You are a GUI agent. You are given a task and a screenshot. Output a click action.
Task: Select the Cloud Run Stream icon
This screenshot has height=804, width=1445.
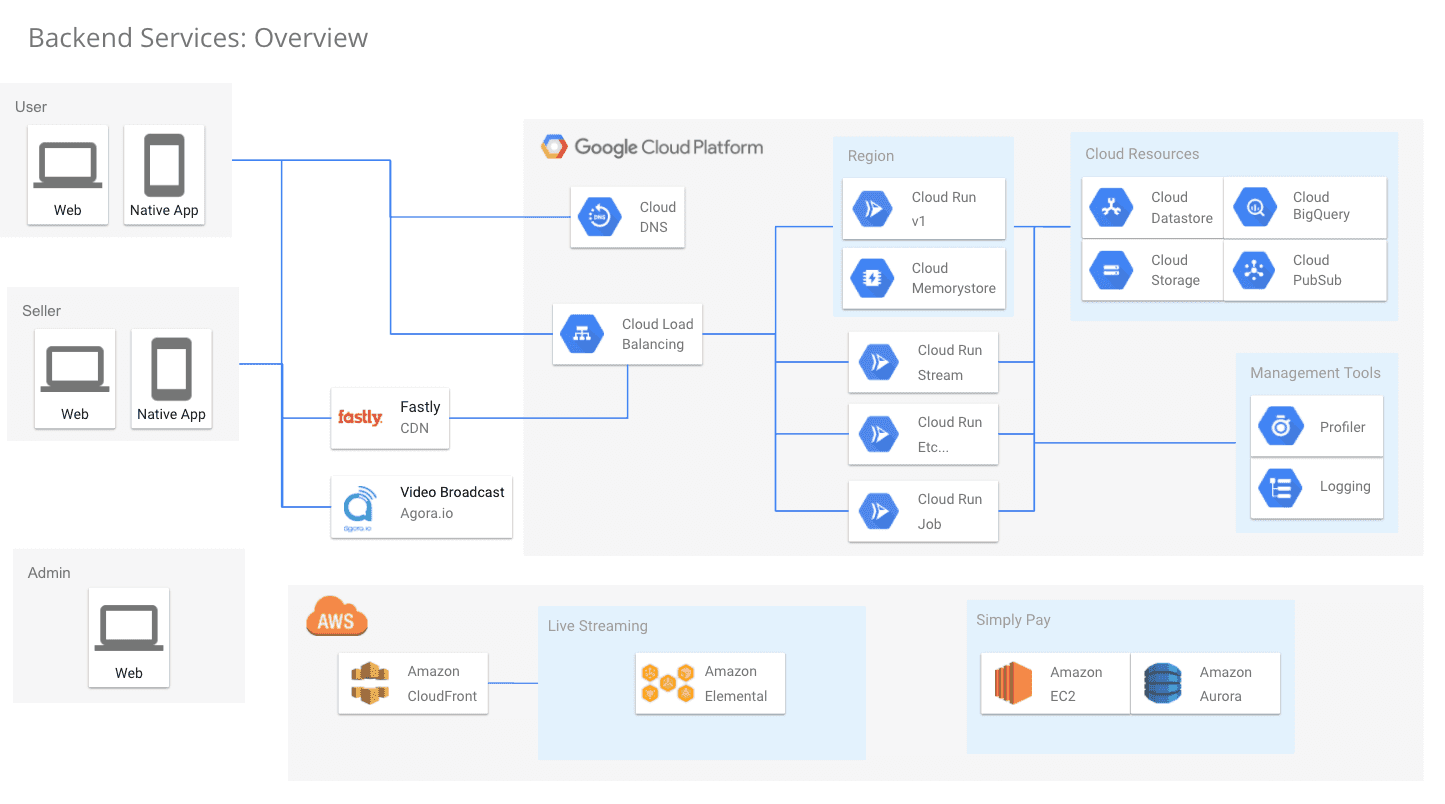(878, 362)
